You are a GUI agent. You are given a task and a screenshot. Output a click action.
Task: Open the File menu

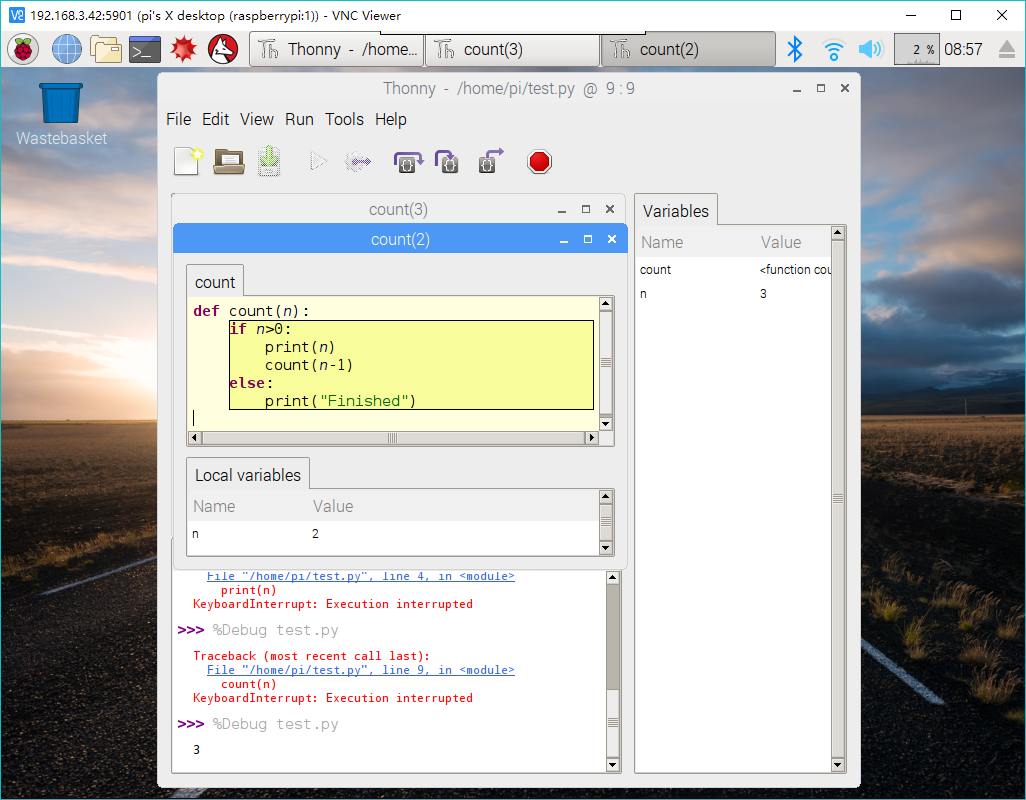coord(178,119)
